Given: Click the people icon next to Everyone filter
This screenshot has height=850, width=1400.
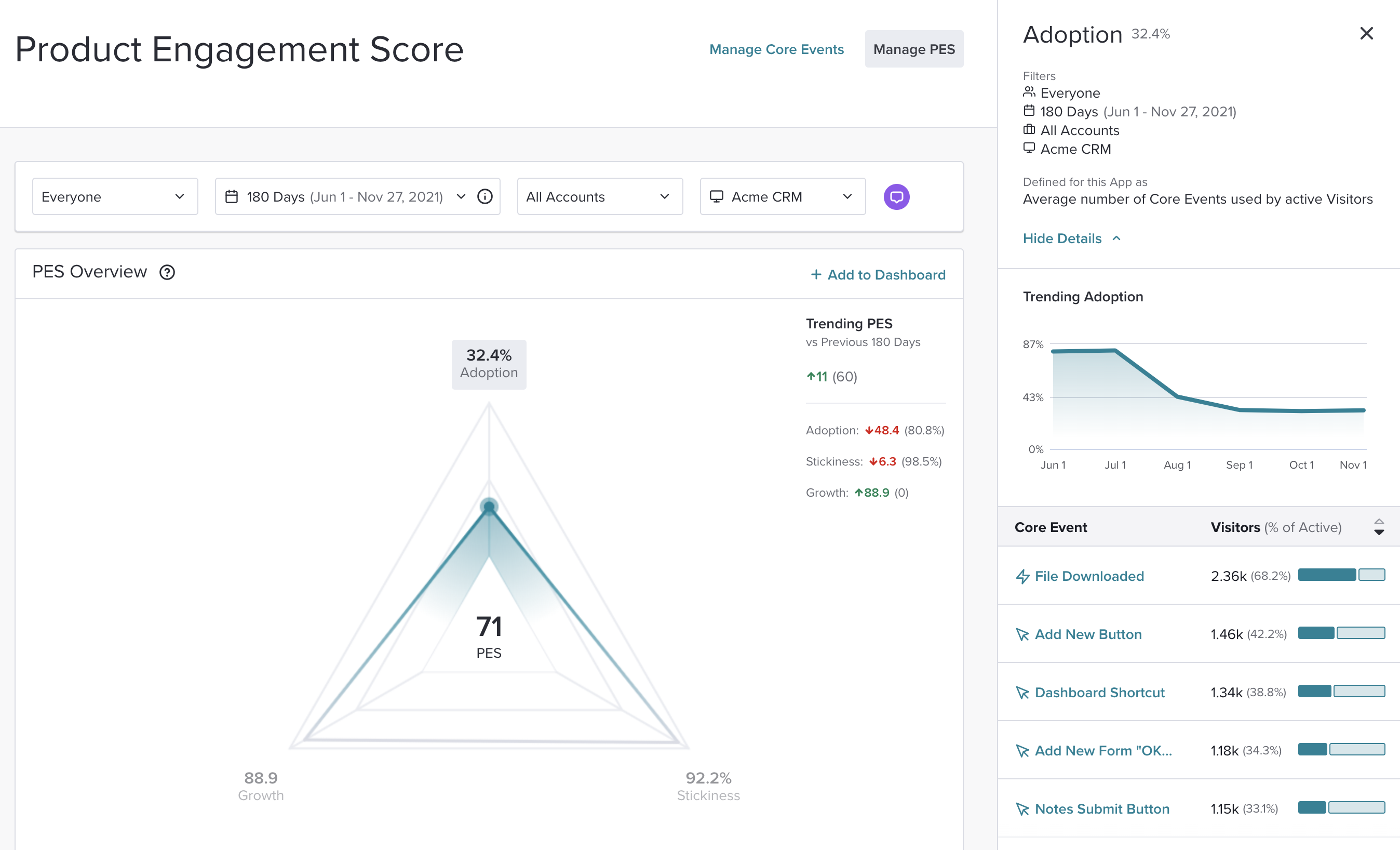Looking at the screenshot, I should coord(1029,91).
